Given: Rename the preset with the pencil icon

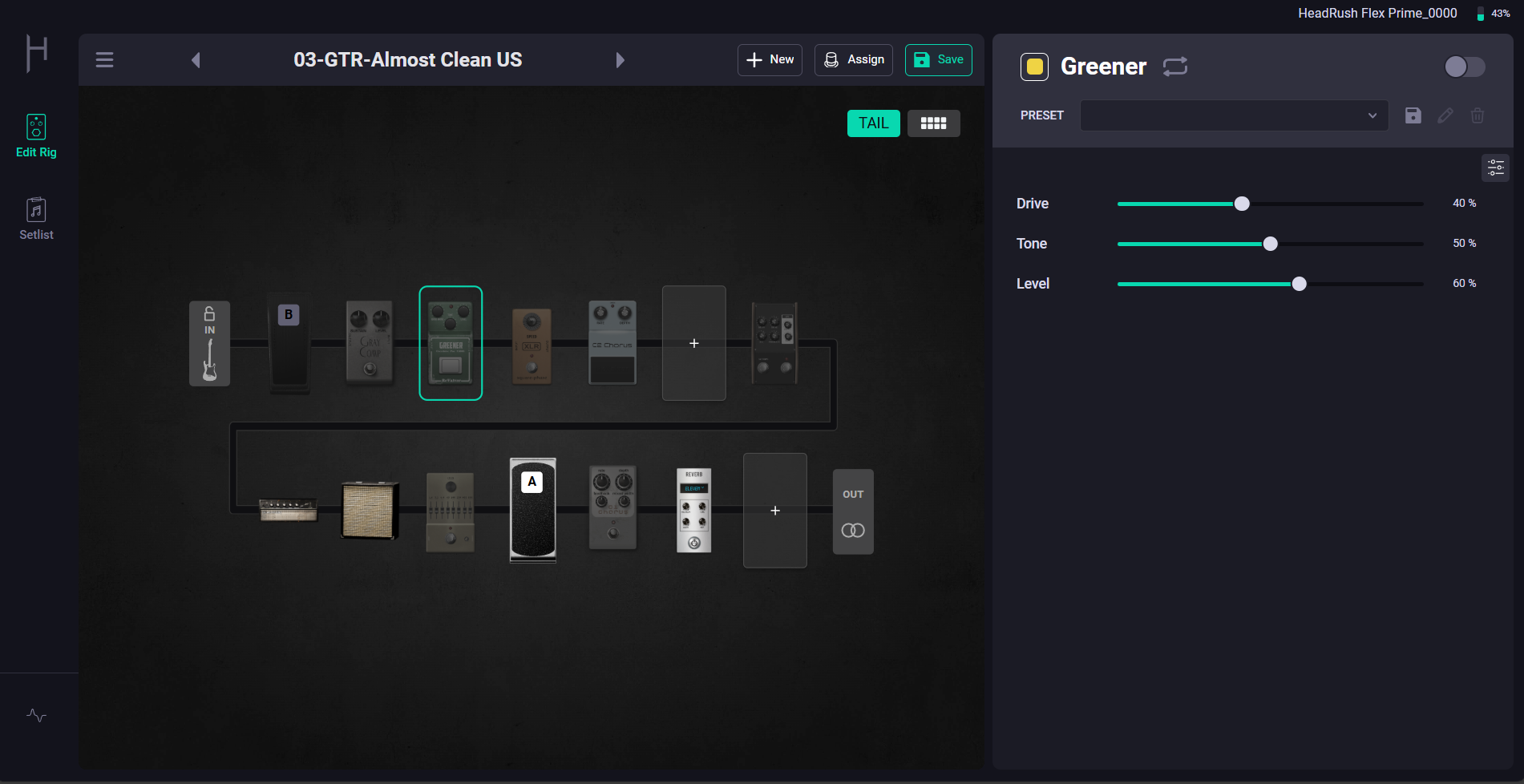Looking at the screenshot, I should pyautogui.click(x=1445, y=115).
